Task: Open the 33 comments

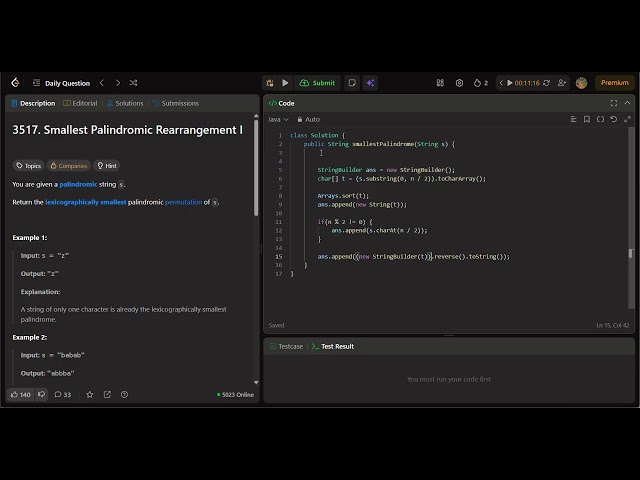Action: coord(63,395)
